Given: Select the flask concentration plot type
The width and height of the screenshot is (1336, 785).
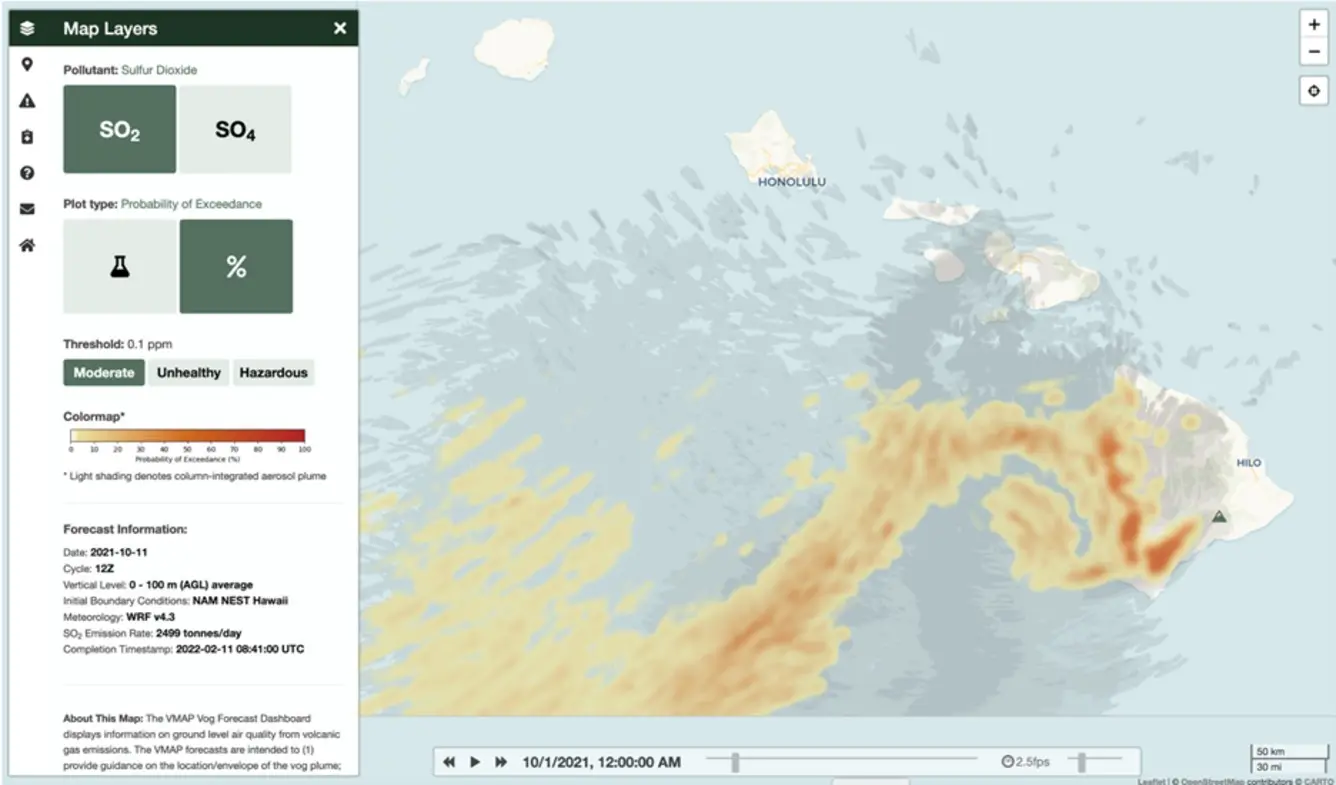Looking at the screenshot, I should 120,267.
